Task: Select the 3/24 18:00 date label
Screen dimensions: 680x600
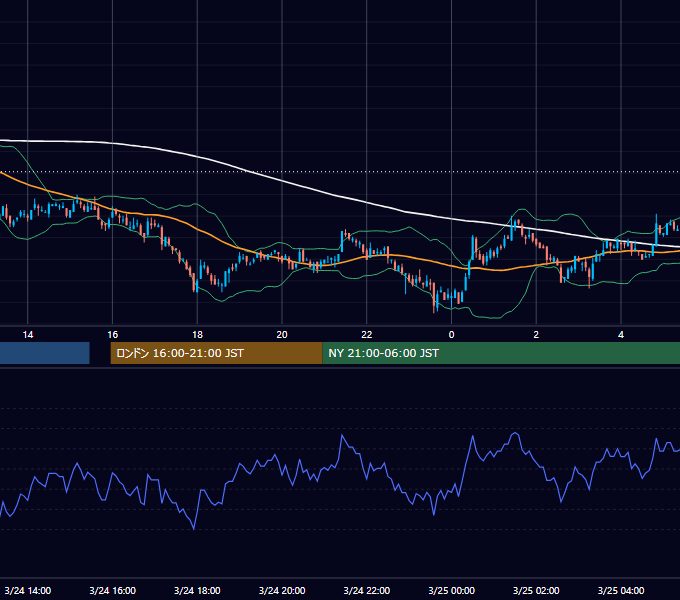Action: (197, 590)
